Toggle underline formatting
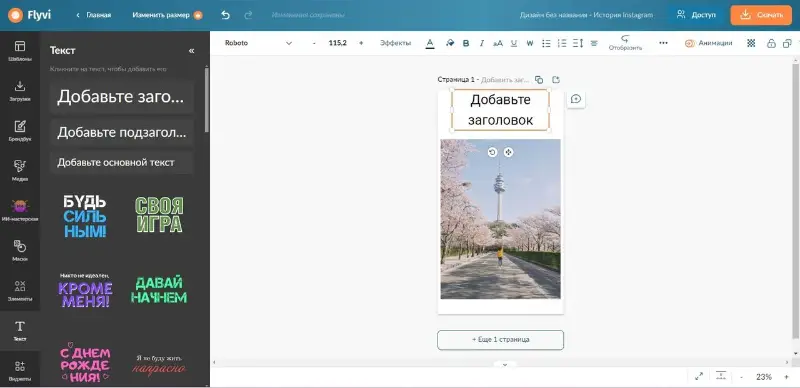The image size is (800, 388). pos(514,43)
